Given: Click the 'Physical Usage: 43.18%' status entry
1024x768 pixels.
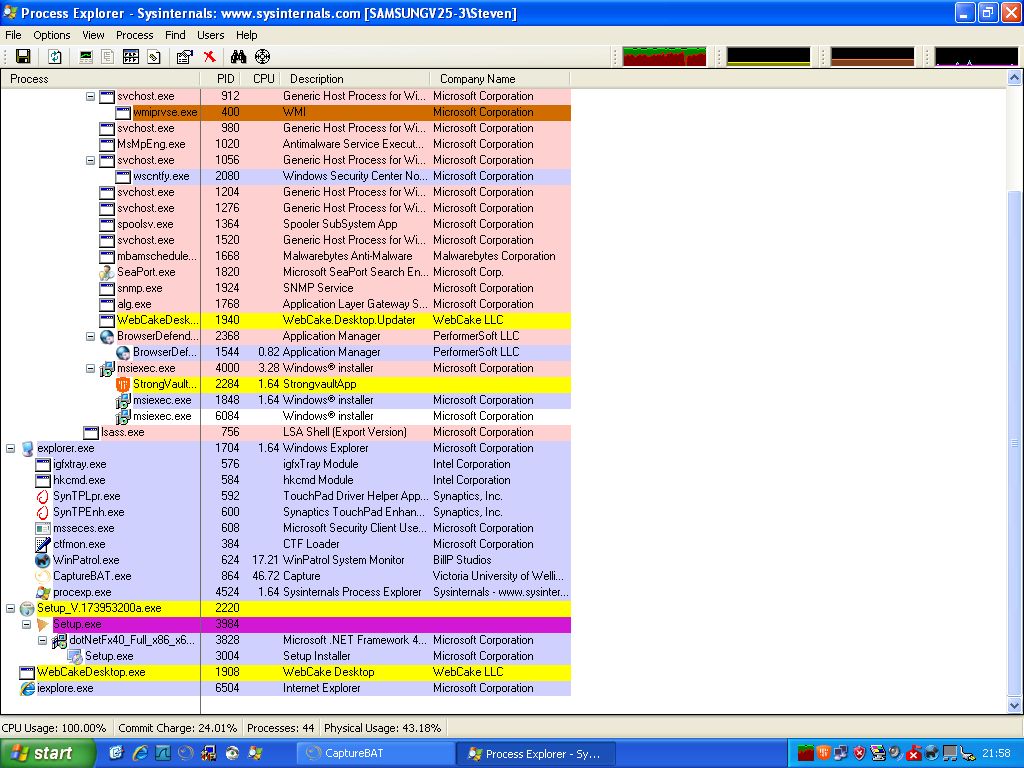Looking at the screenshot, I should click(x=382, y=728).
